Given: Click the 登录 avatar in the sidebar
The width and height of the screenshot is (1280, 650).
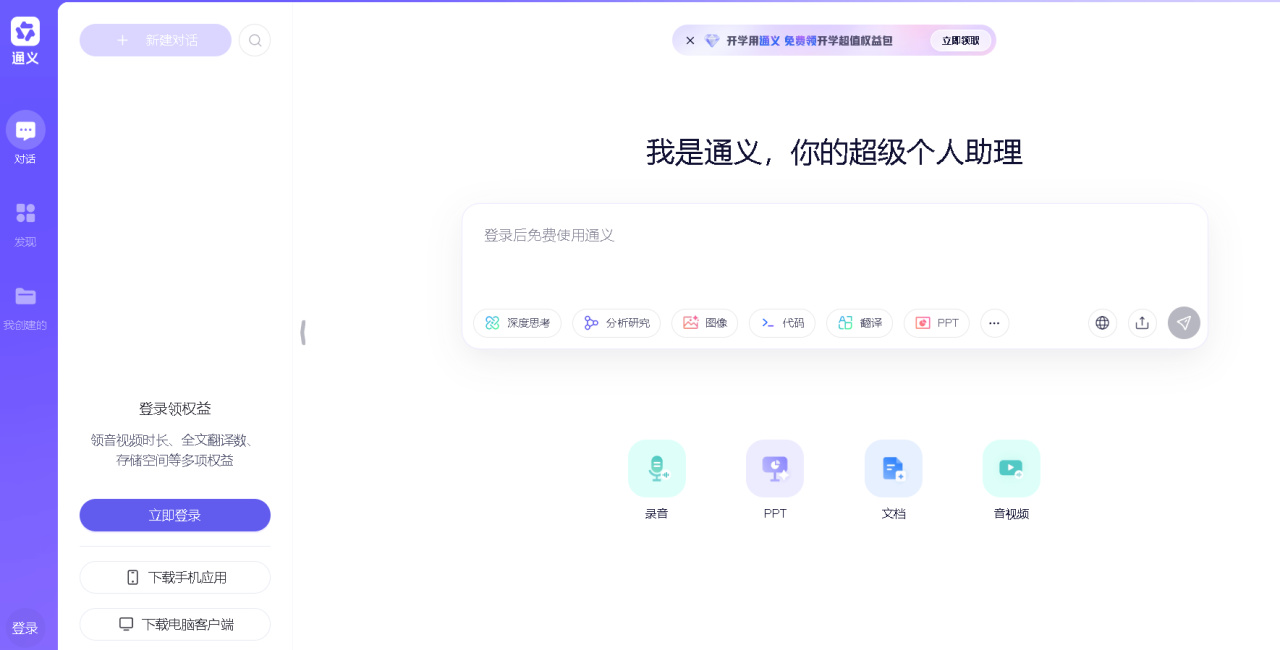Looking at the screenshot, I should click(x=25, y=628).
